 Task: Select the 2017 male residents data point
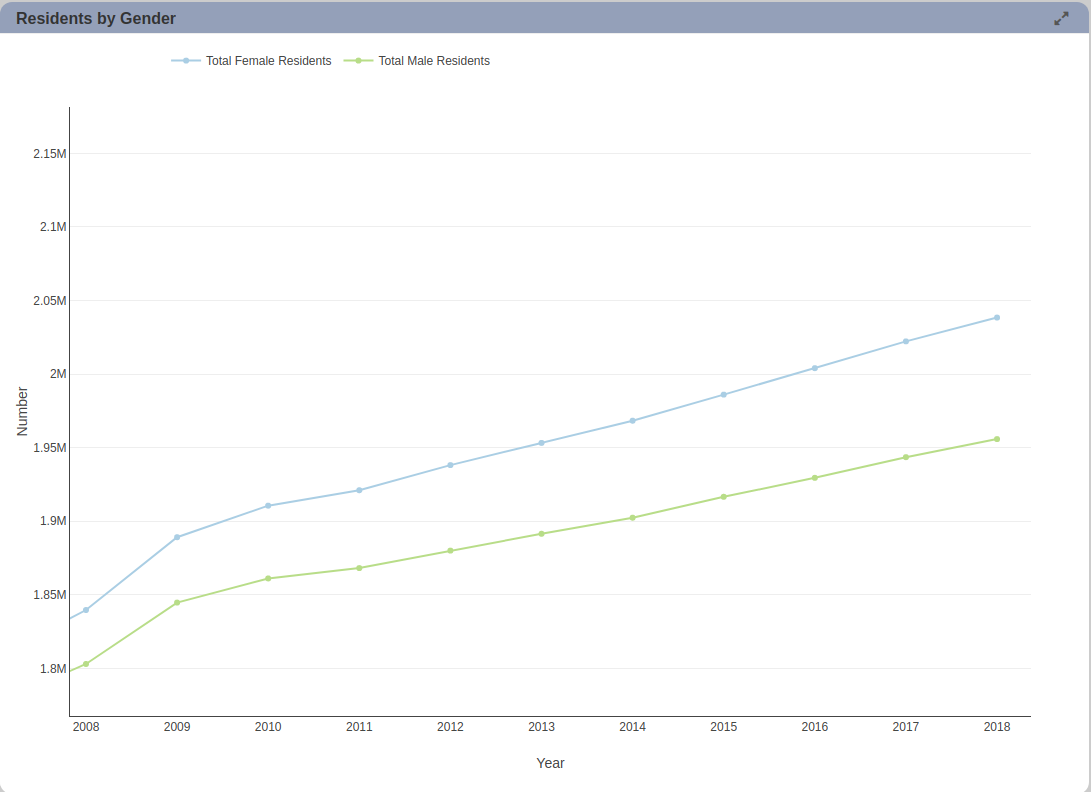point(906,457)
